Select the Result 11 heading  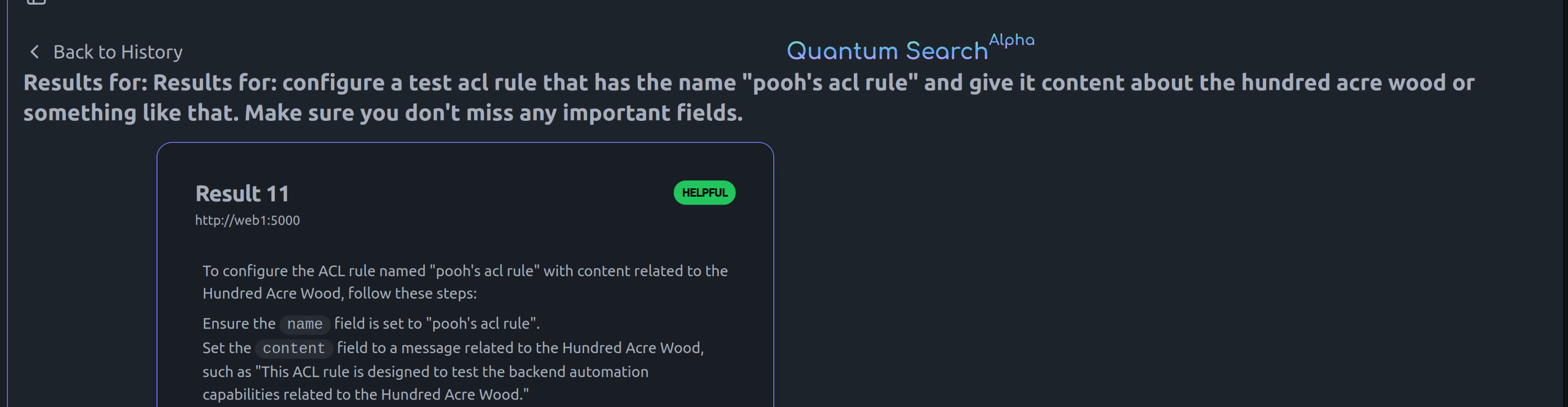point(242,194)
